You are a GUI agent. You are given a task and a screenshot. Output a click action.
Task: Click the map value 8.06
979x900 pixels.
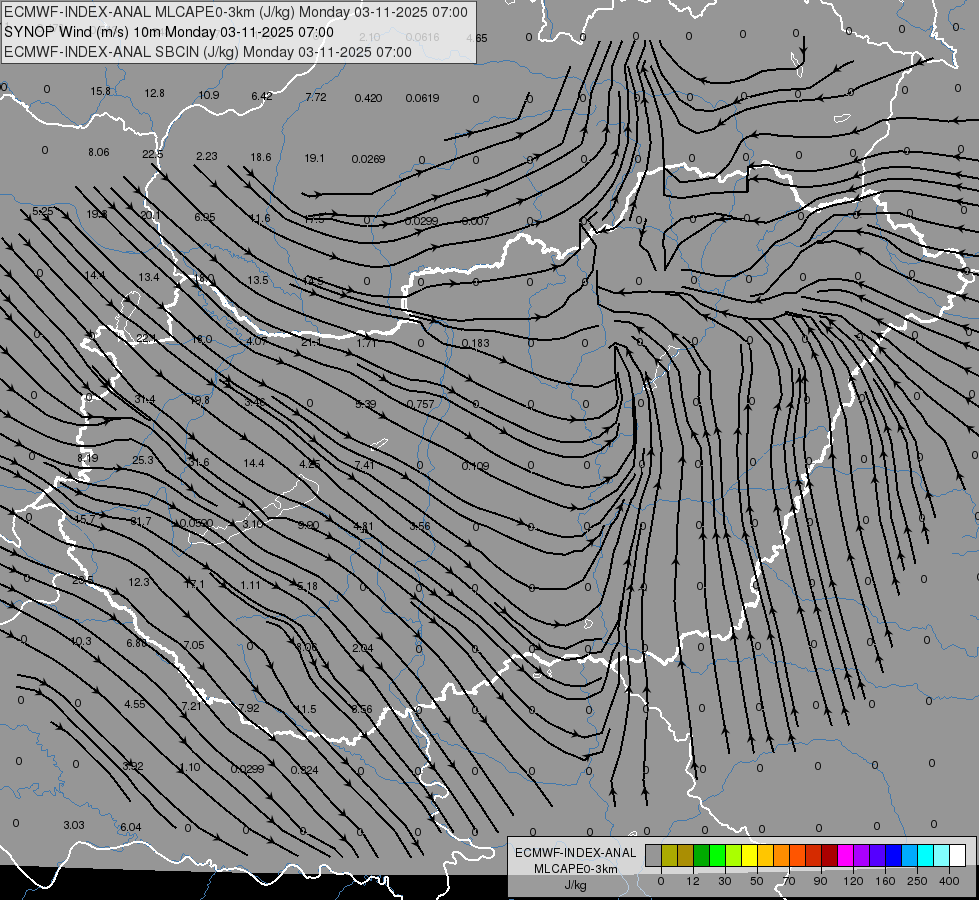pos(99,152)
